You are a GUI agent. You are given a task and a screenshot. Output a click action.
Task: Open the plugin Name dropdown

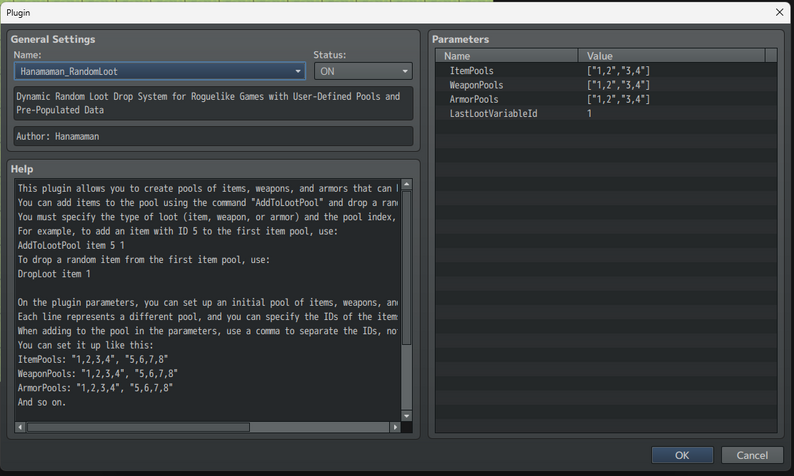point(160,71)
